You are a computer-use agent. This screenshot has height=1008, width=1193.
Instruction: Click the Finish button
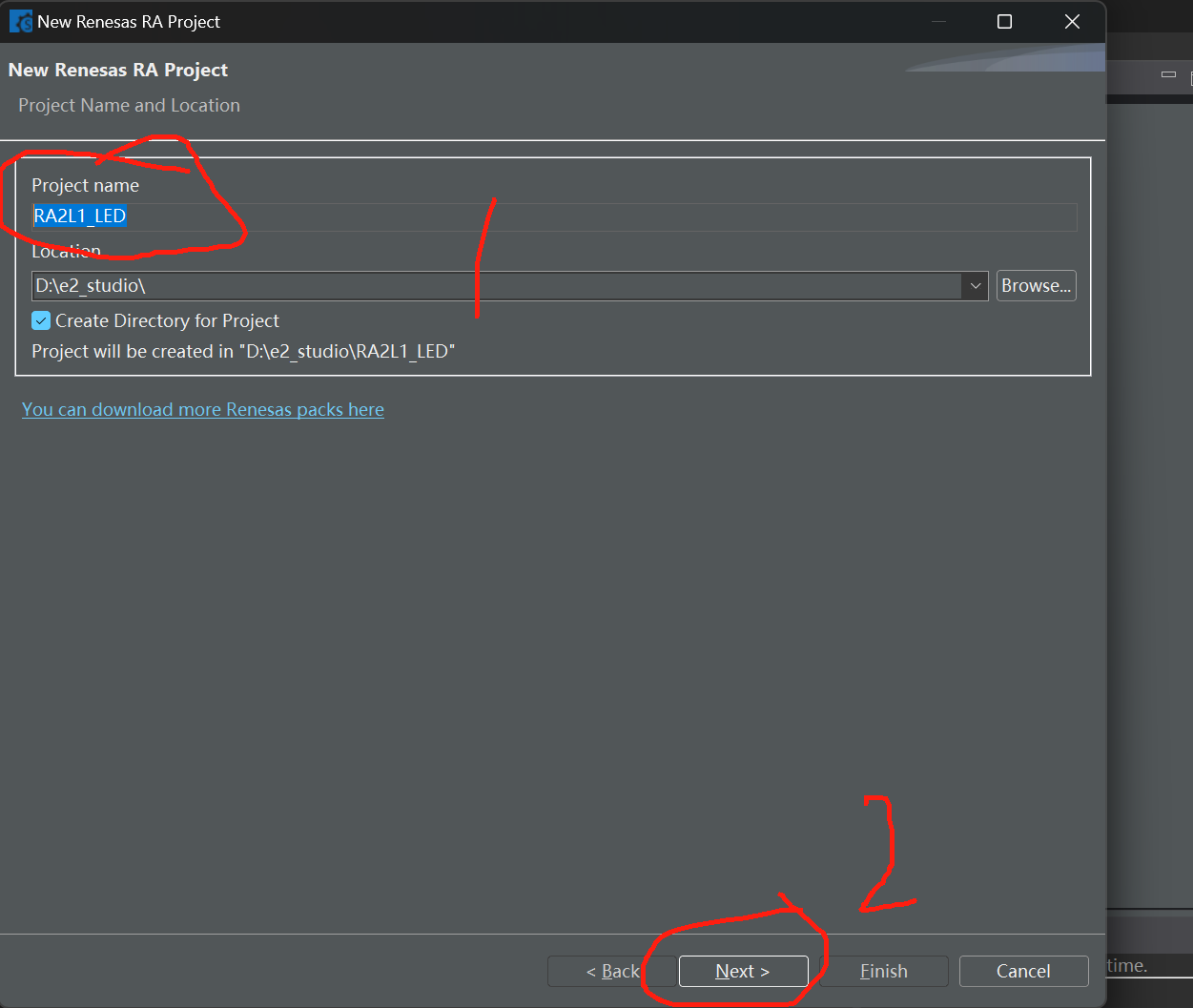coord(884,971)
